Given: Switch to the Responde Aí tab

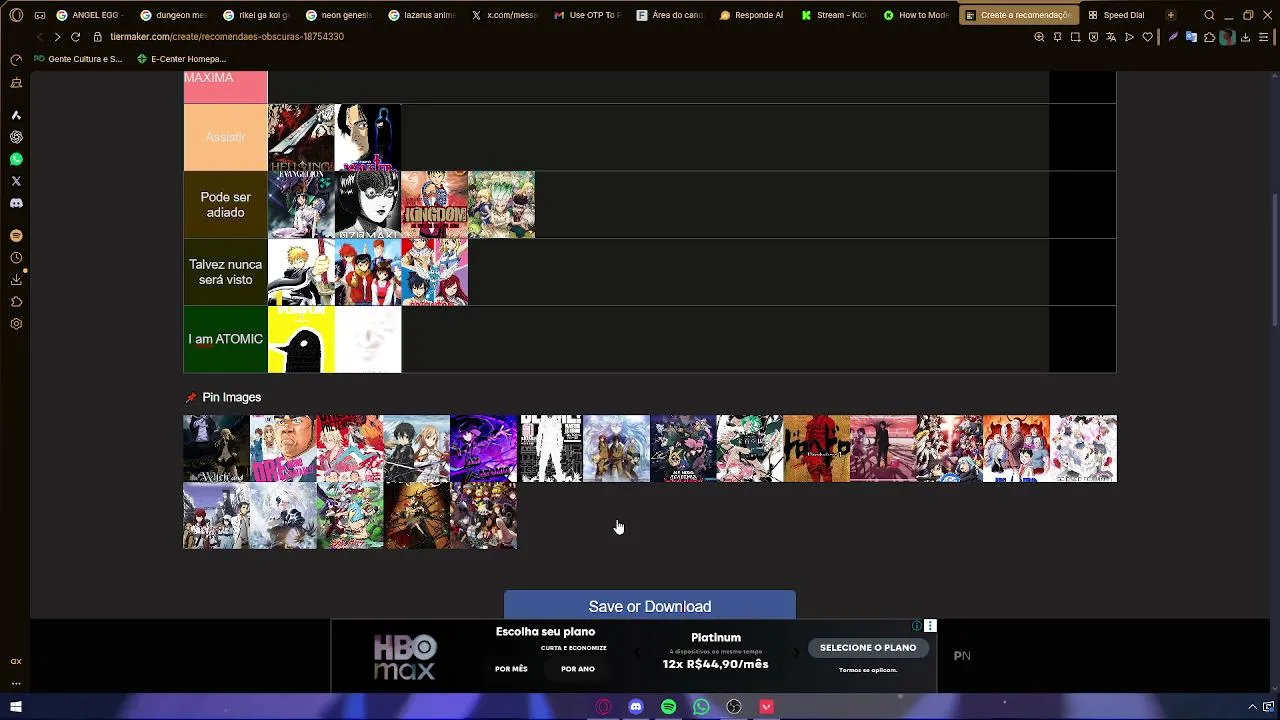Looking at the screenshot, I should pos(752,15).
